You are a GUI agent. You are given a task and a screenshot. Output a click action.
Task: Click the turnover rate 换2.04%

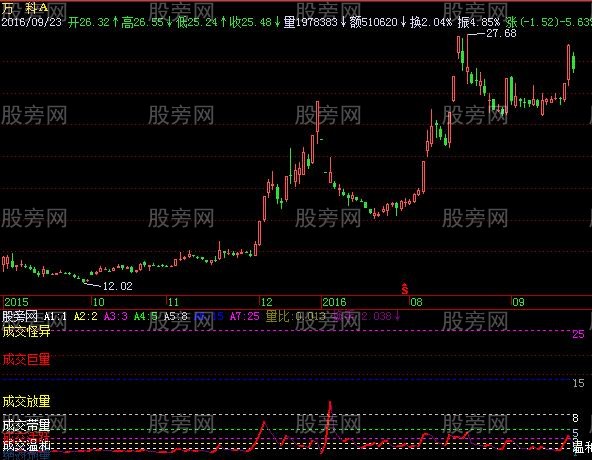[x=431, y=22]
